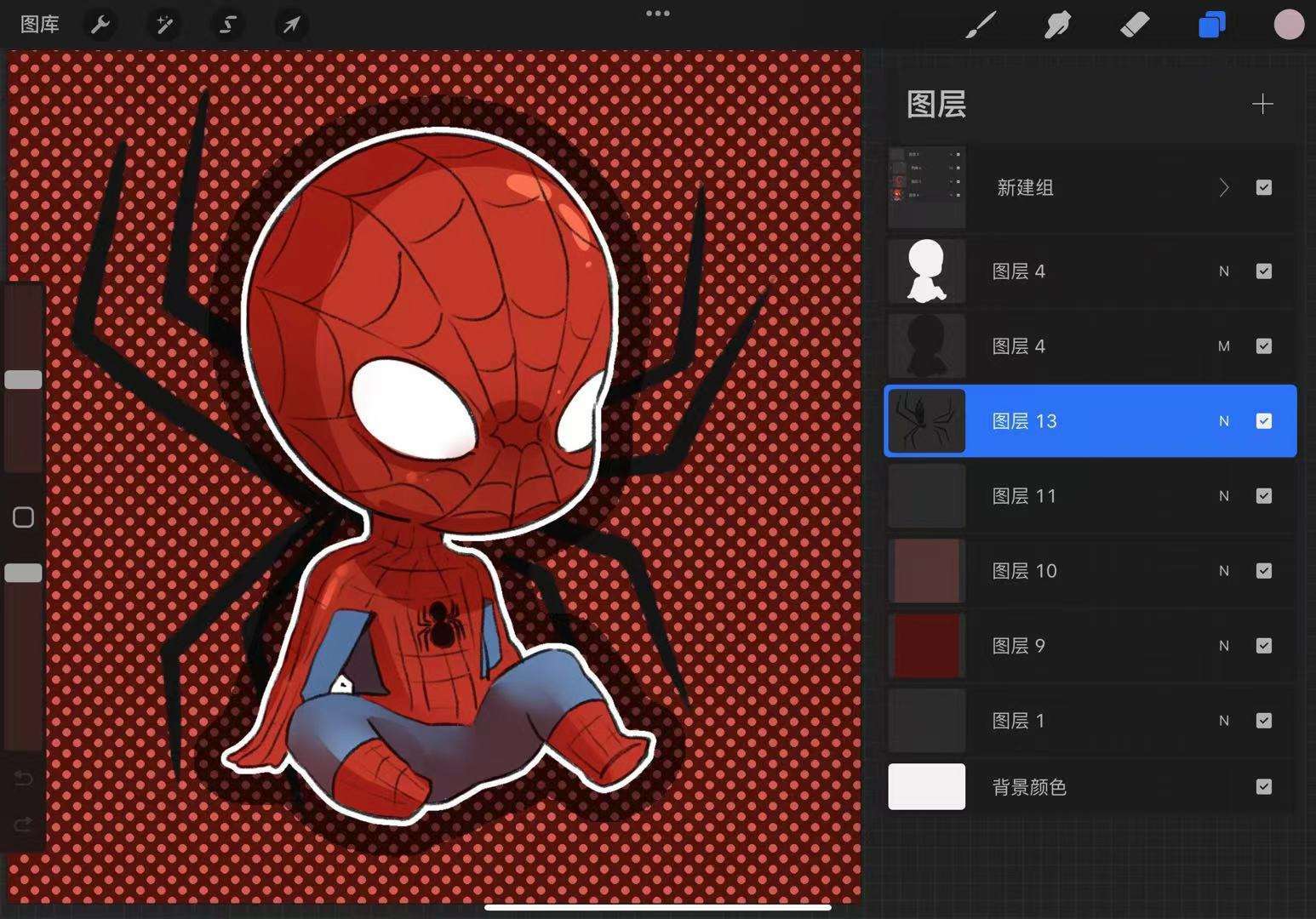Select the Brush tool
The width and height of the screenshot is (1316, 919).
(x=981, y=25)
